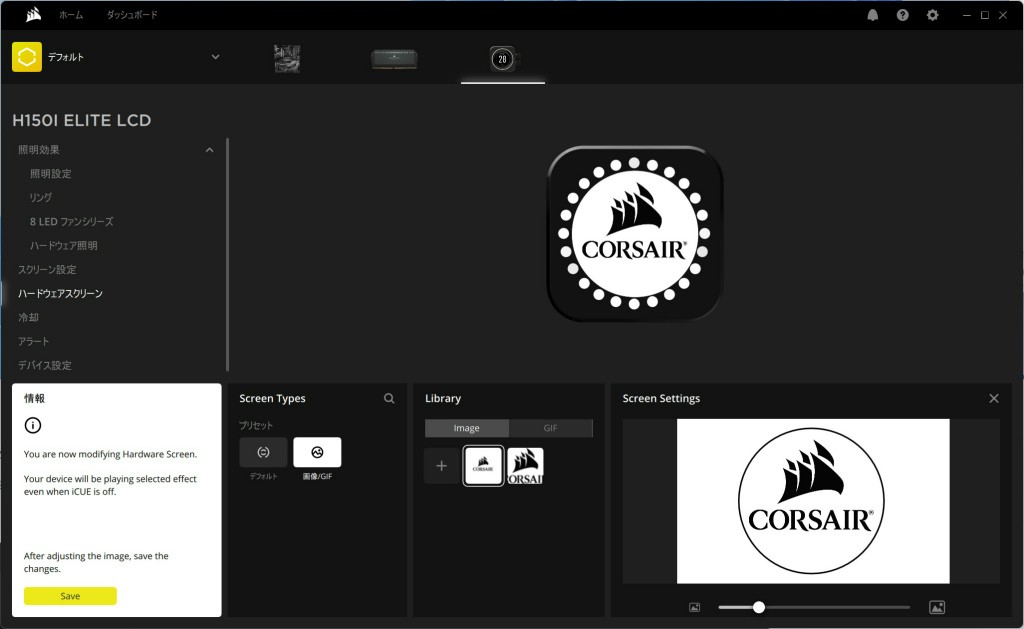Choose the 画像/GIF preset screen type
This screenshot has width=1024, height=629.
click(x=317, y=453)
